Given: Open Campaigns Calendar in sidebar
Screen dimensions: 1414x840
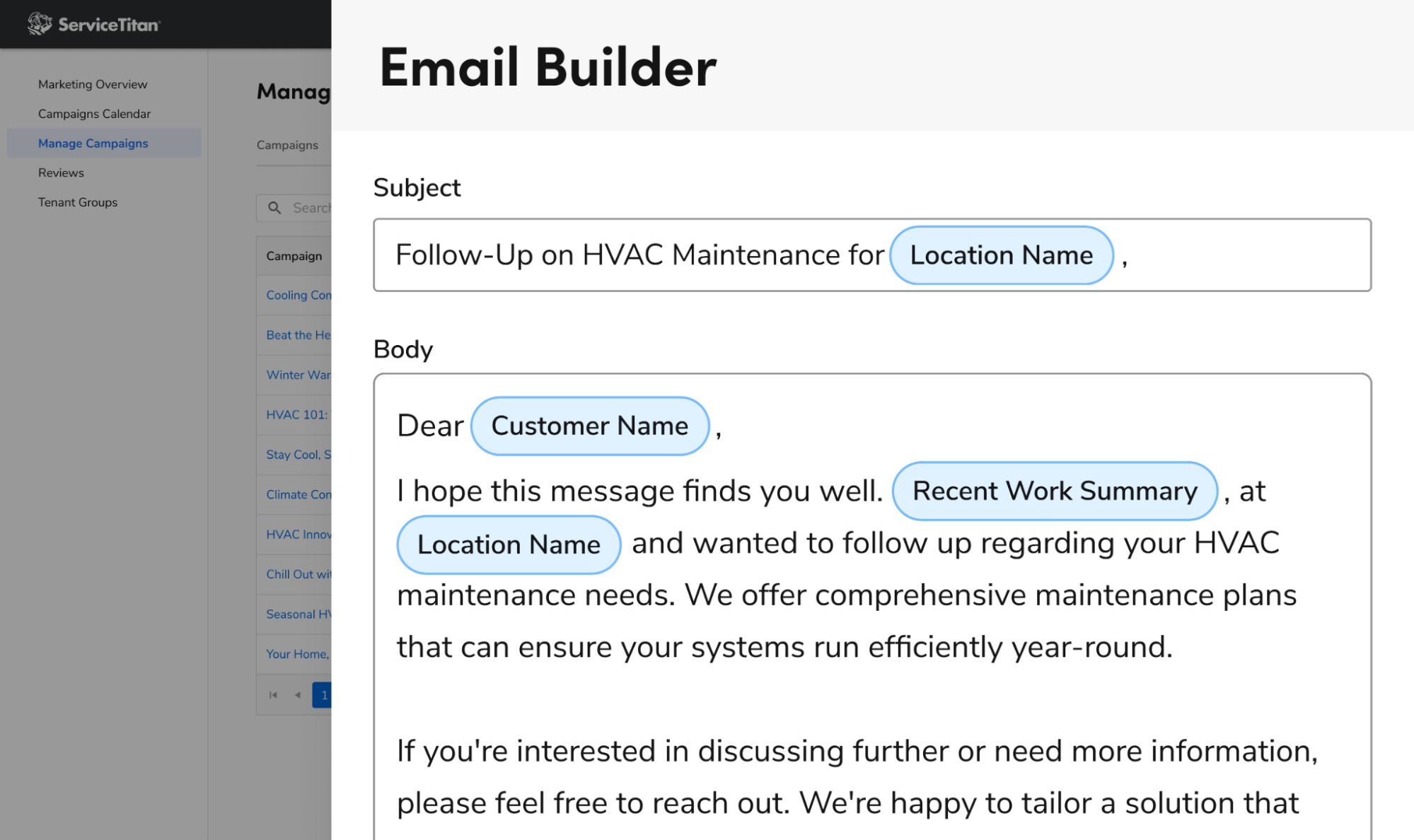Looking at the screenshot, I should point(94,114).
